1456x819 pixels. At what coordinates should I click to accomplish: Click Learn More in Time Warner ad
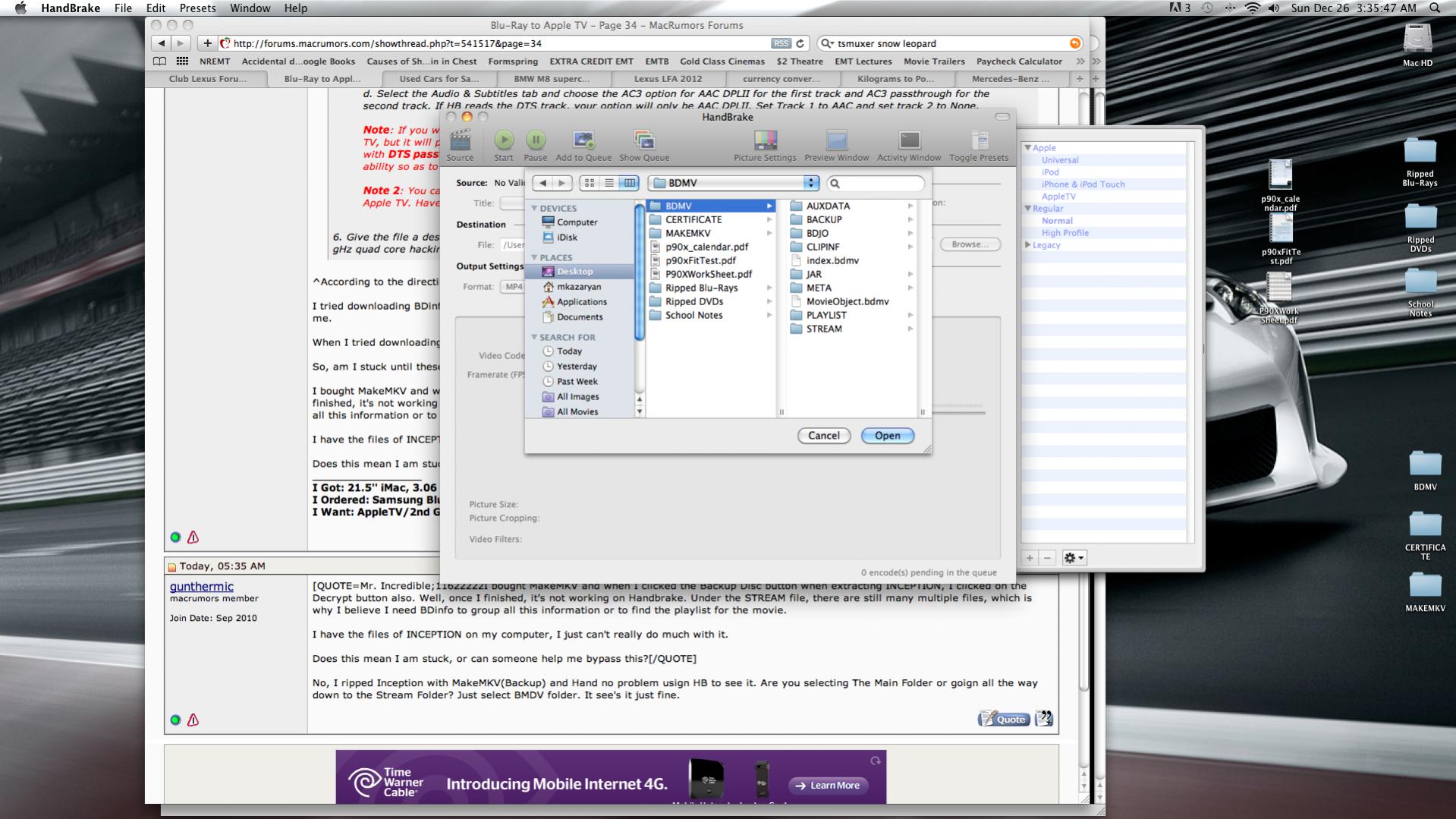(x=828, y=785)
